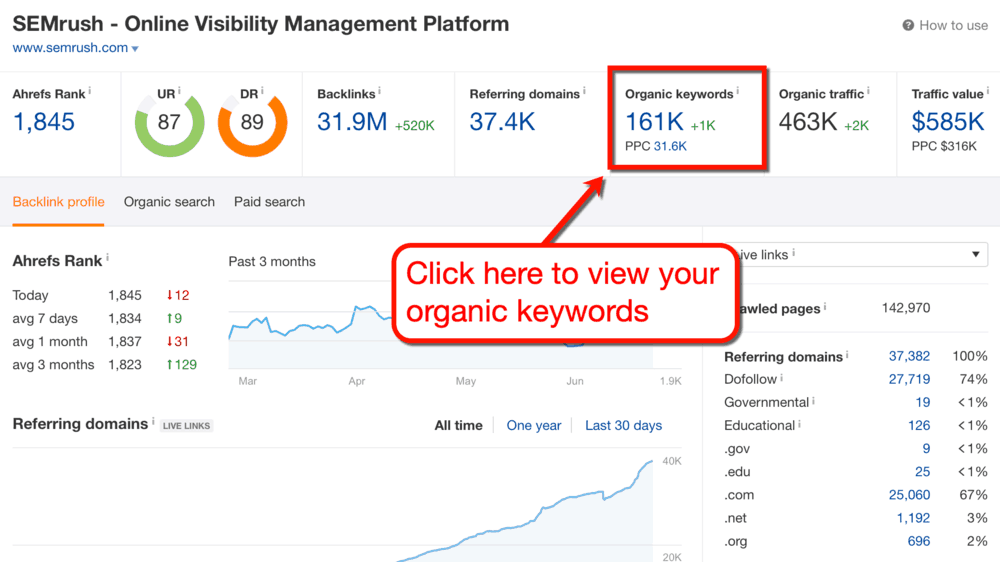1000x562 pixels.
Task: Click the info icon beside Referring domains metric
Action: tap(584, 91)
